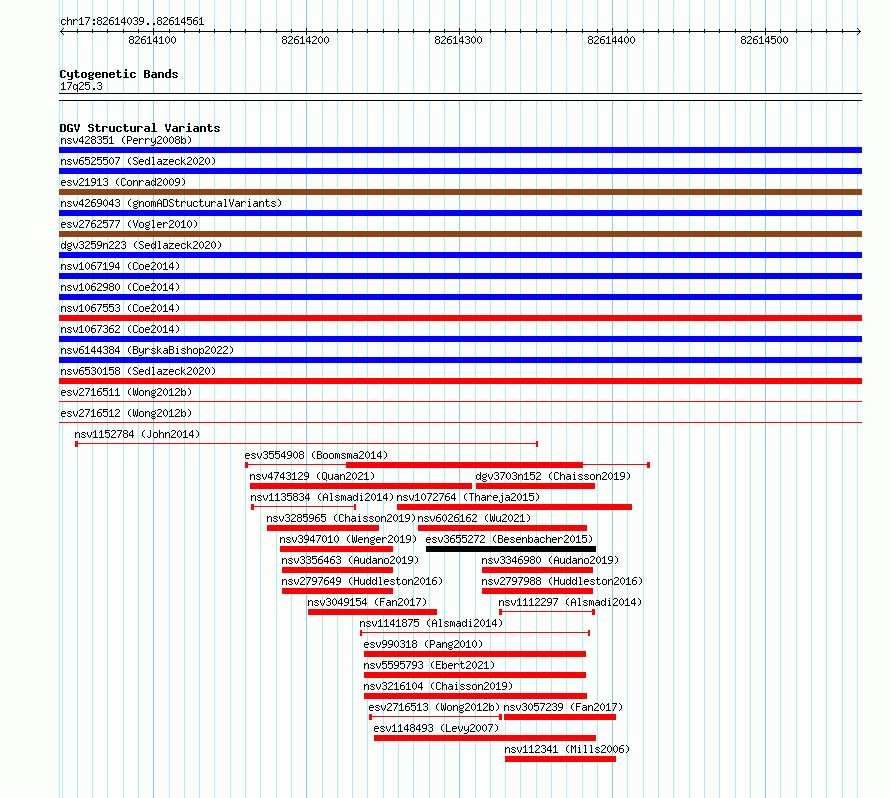Open esv2762577 (Vogler2010) variant label
The image size is (890, 798).
pos(129,224)
